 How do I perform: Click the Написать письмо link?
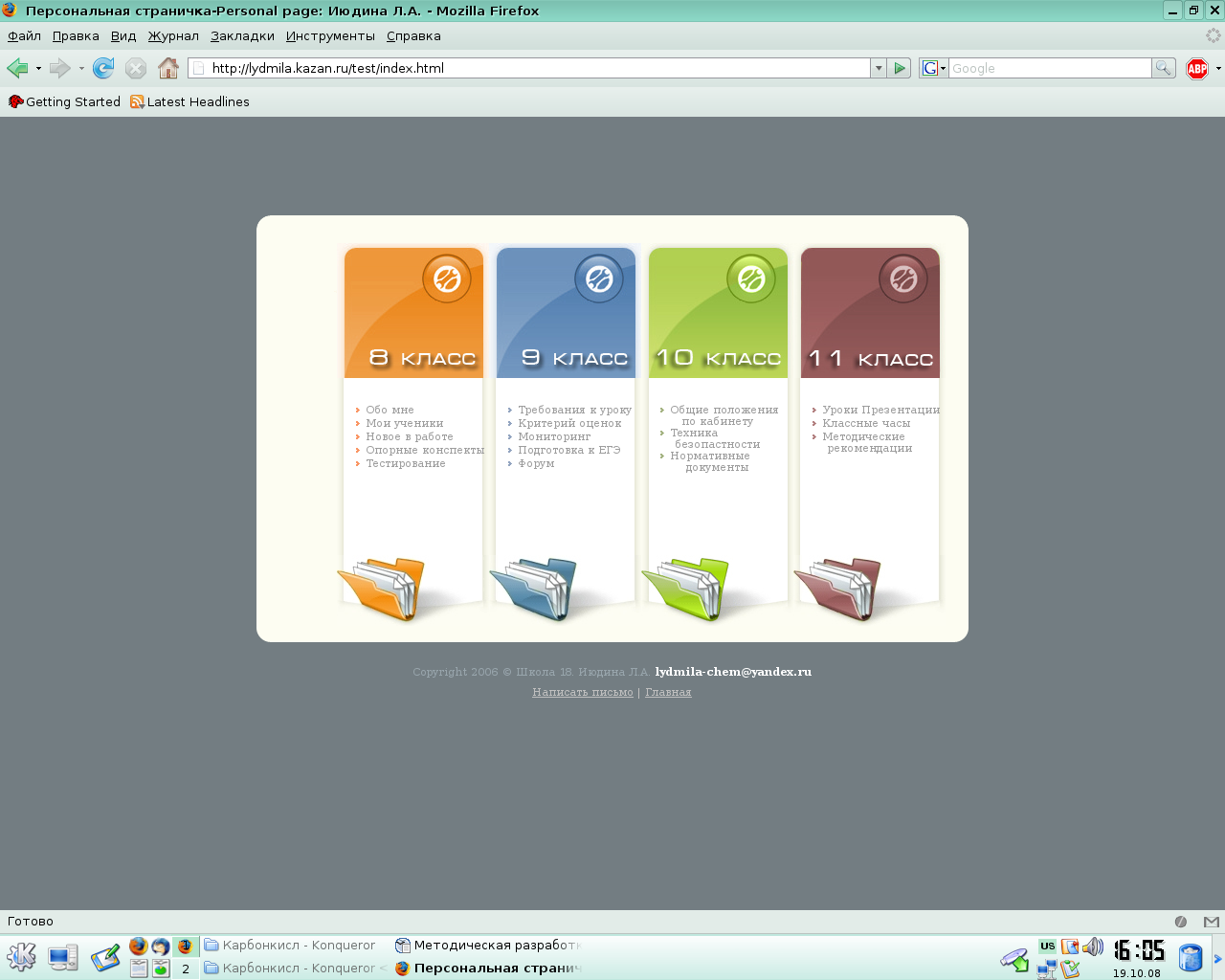[x=582, y=692]
